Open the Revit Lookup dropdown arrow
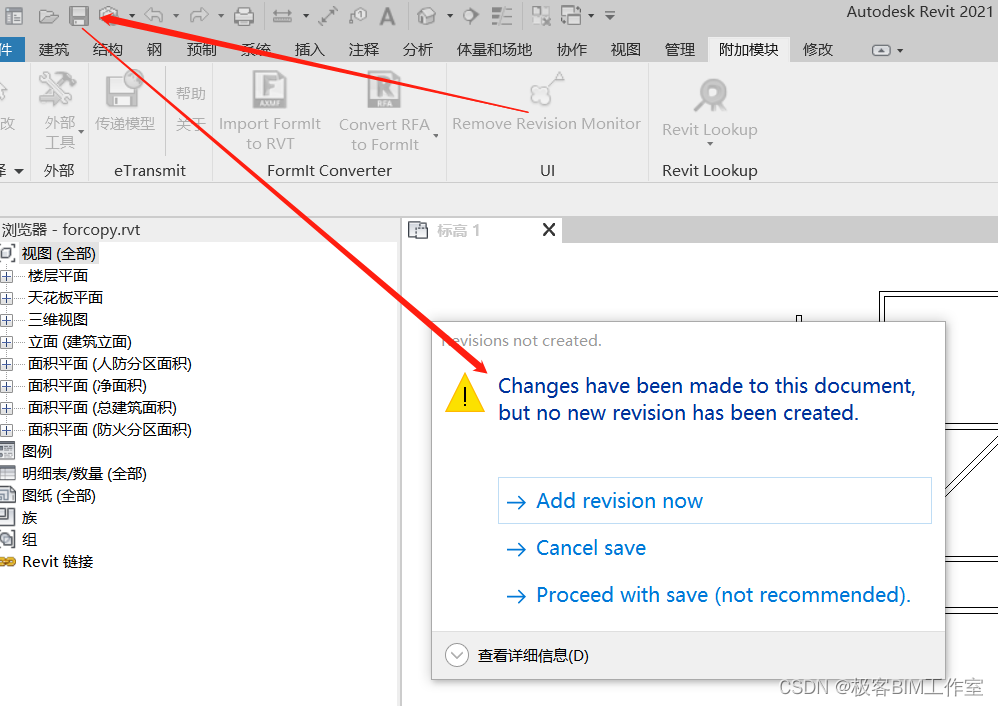Viewport: 998px width, 706px height. pyautogui.click(x=710, y=145)
